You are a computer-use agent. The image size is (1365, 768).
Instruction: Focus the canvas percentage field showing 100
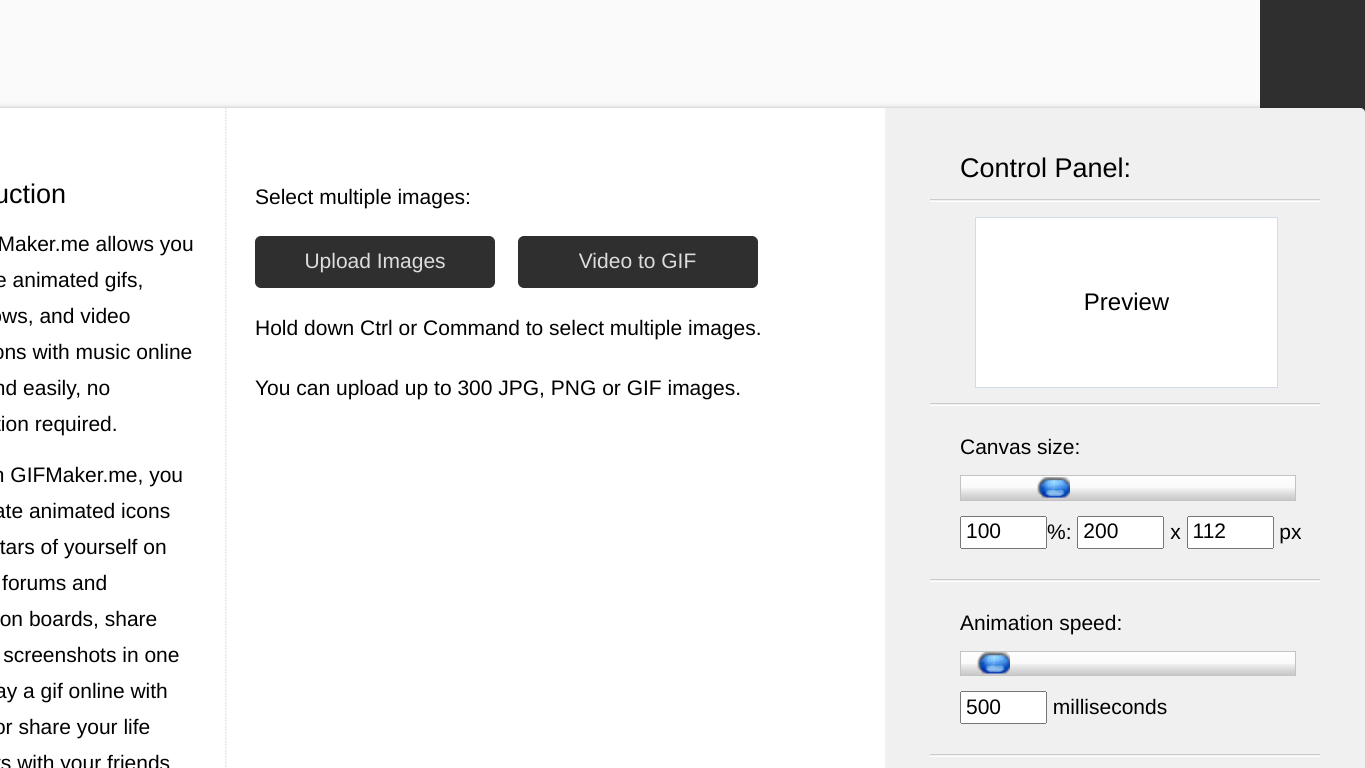pos(1003,532)
